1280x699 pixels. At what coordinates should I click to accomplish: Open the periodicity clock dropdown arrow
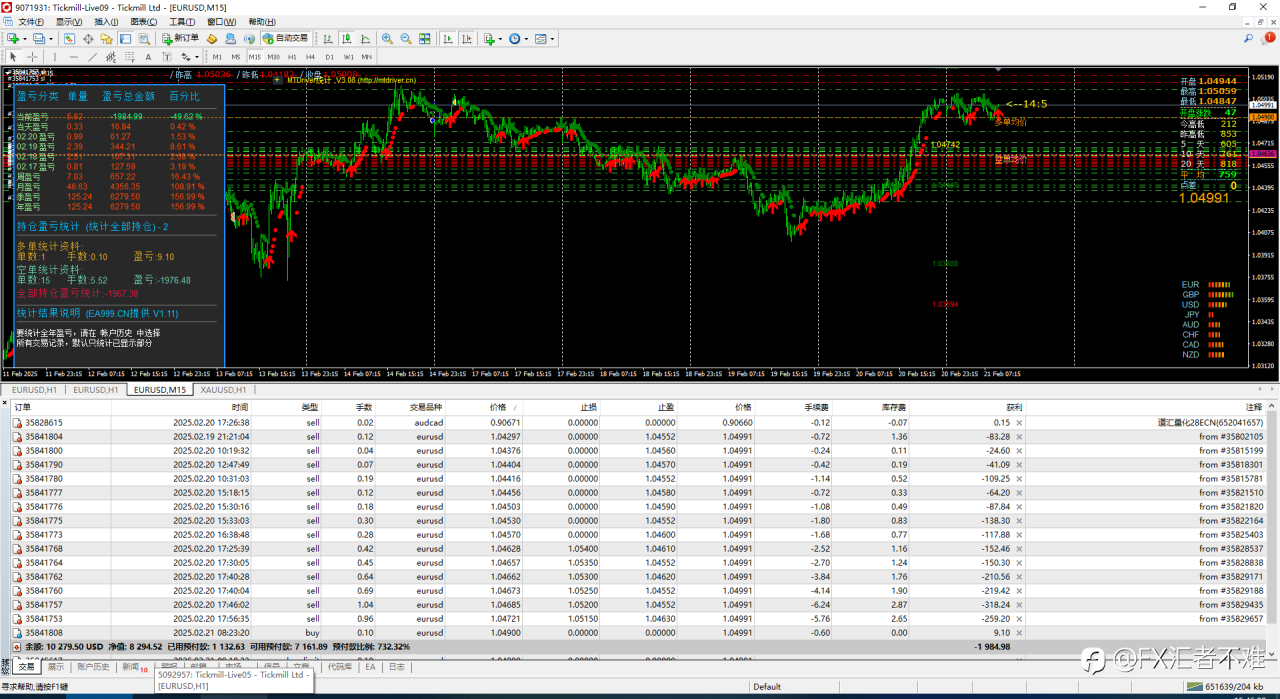526,39
